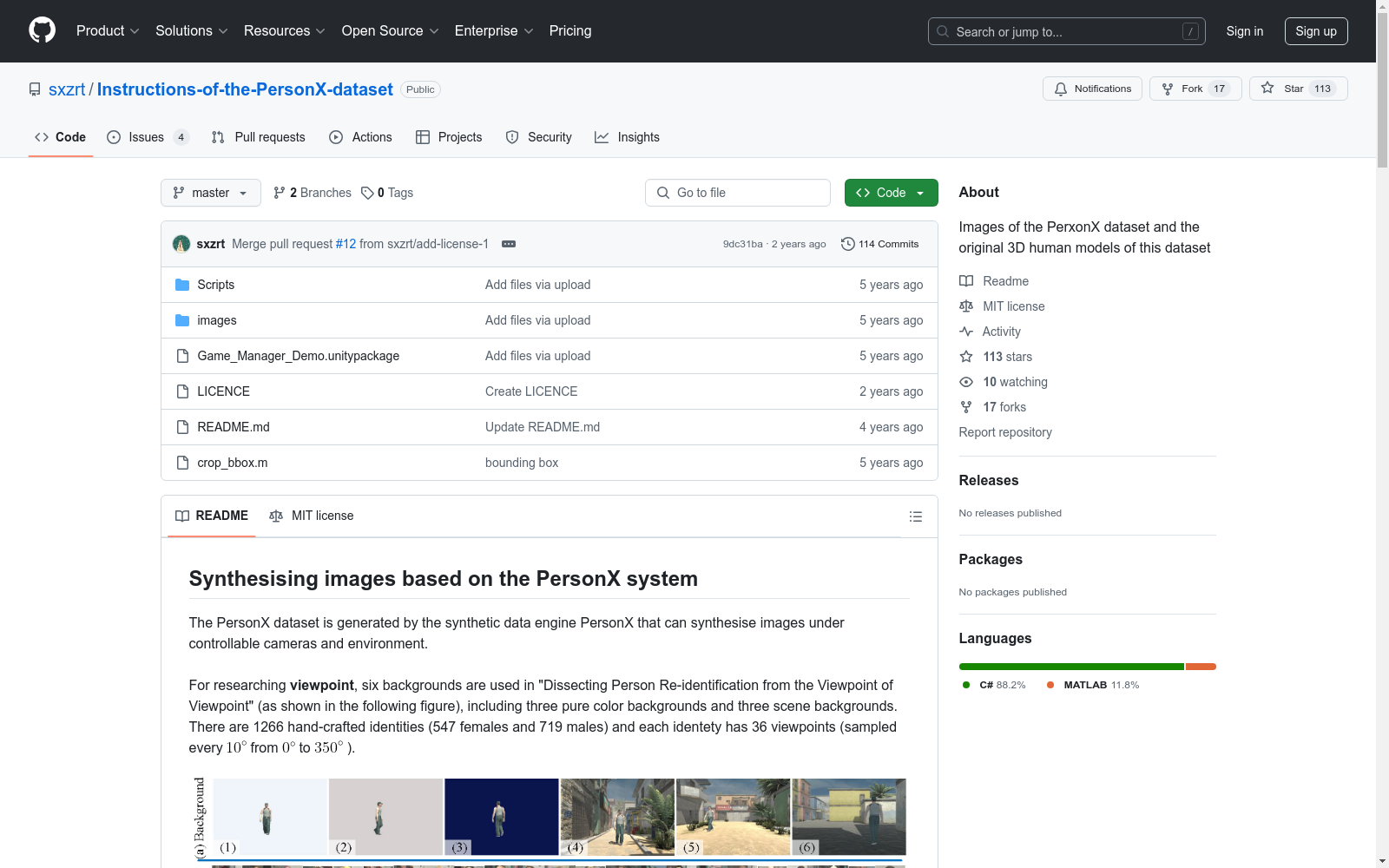
Task: Open pull request #12 link
Action: click(x=346, y=244)
